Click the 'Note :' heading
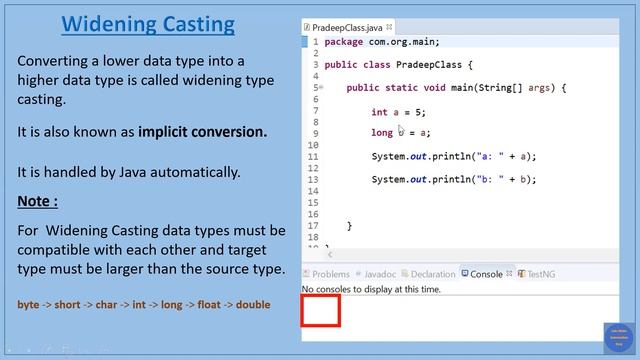This screenshot has width=640, height=360. 37,201
